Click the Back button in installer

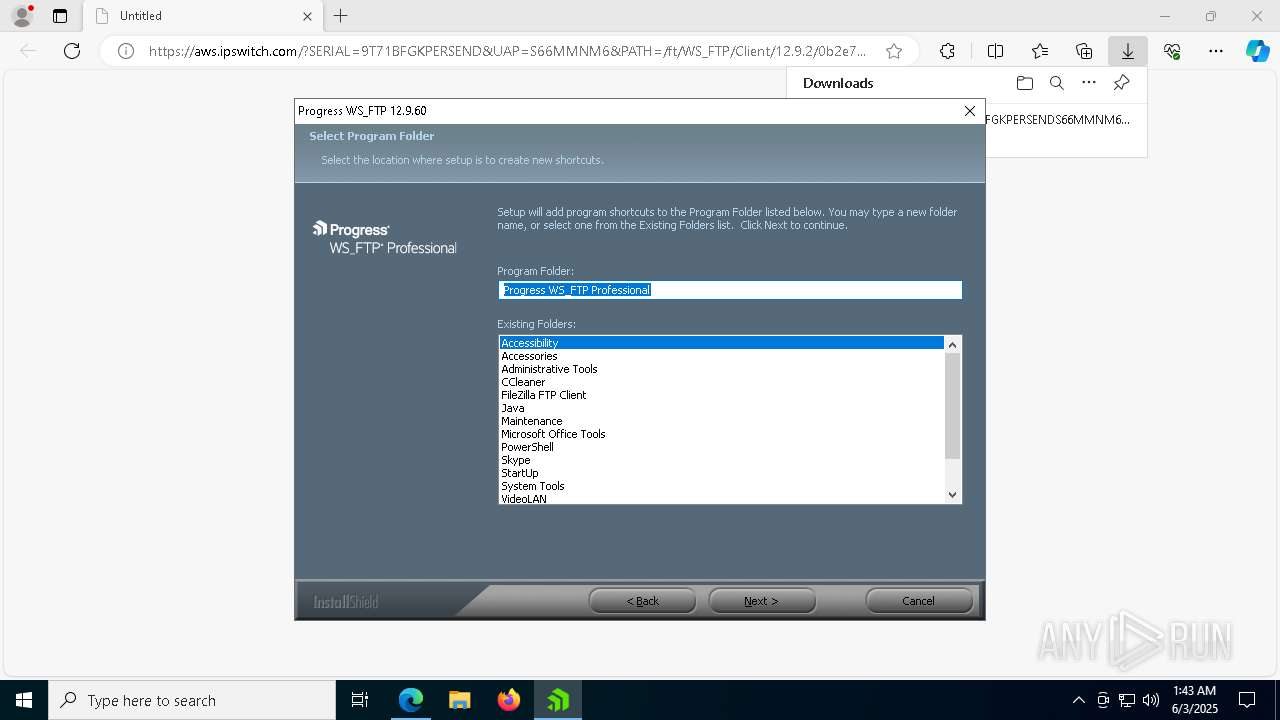pos(642,601)
